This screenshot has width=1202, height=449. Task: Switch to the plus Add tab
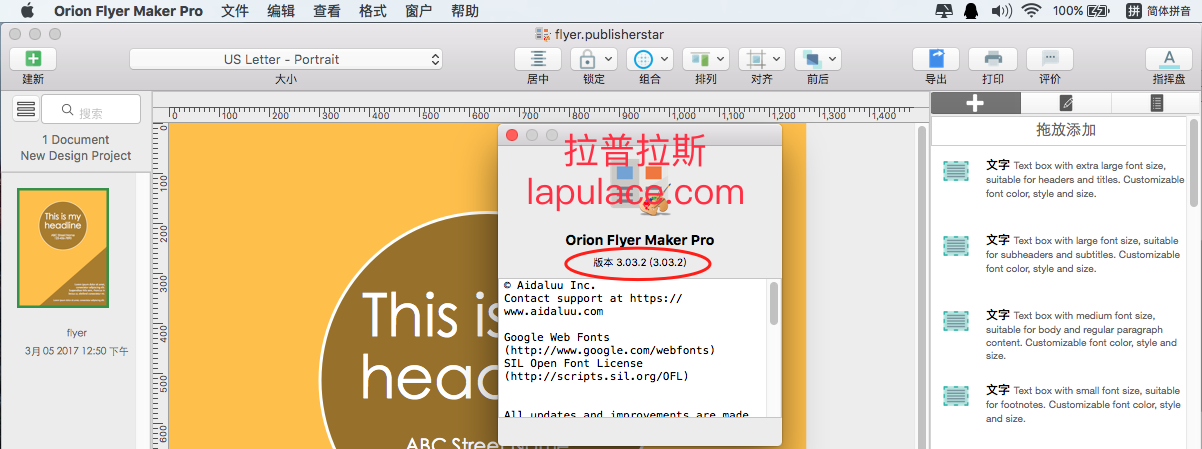pyautogui.click(x=975, y=103)
